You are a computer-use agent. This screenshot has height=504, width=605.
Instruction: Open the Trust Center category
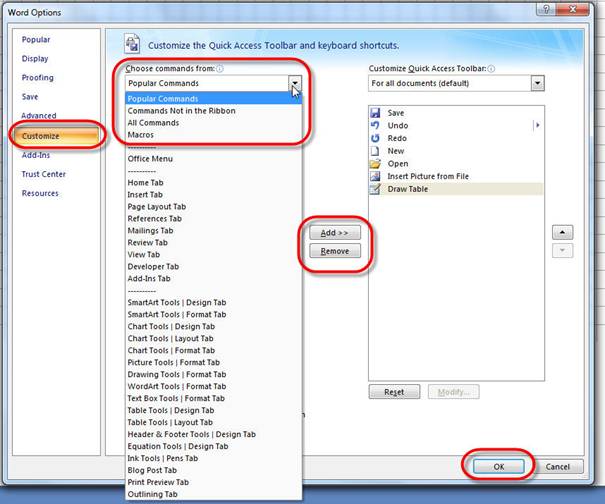tap(44, 174)
